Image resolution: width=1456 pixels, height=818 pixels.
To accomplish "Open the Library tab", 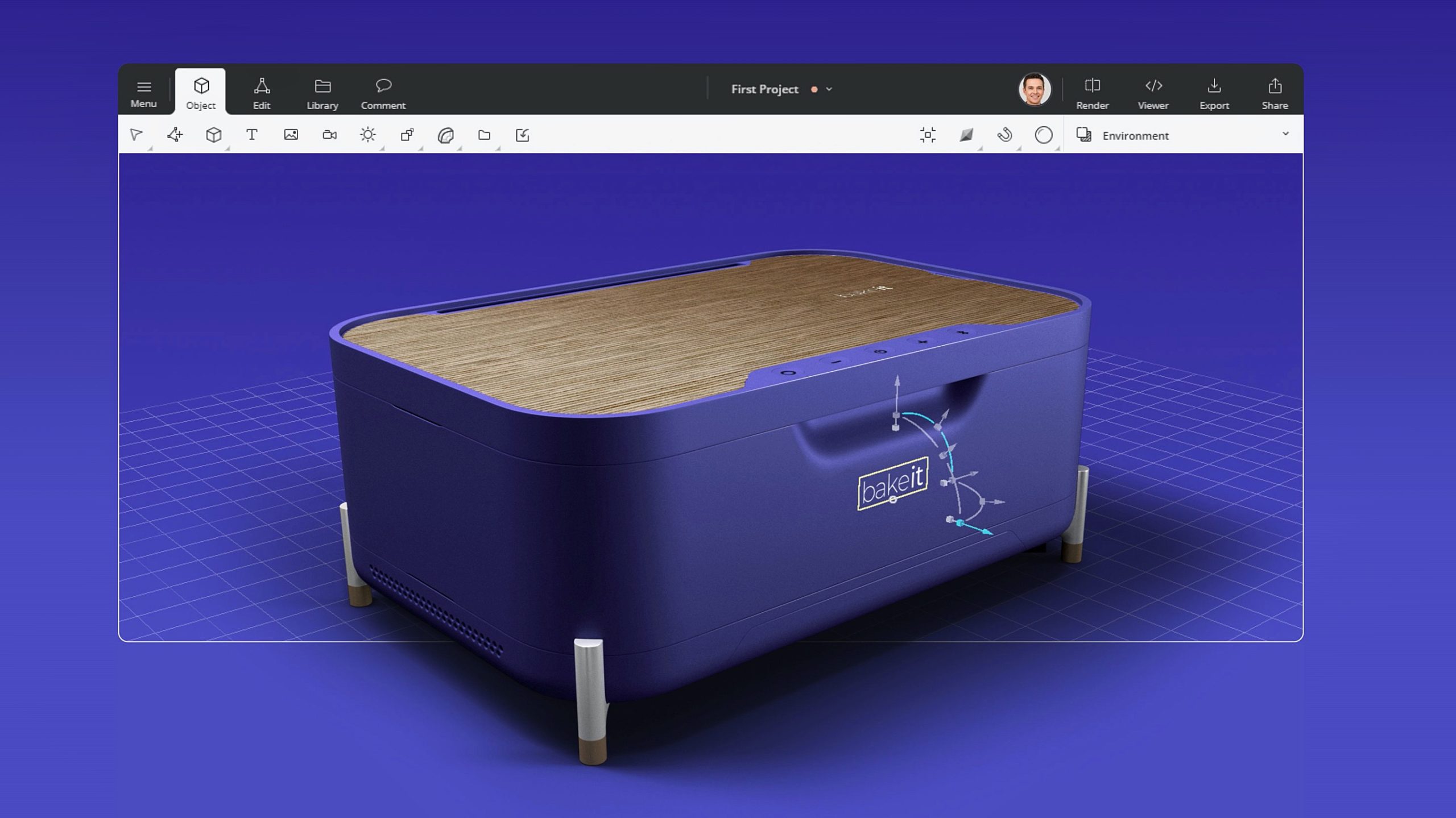I will click(322, 93).
